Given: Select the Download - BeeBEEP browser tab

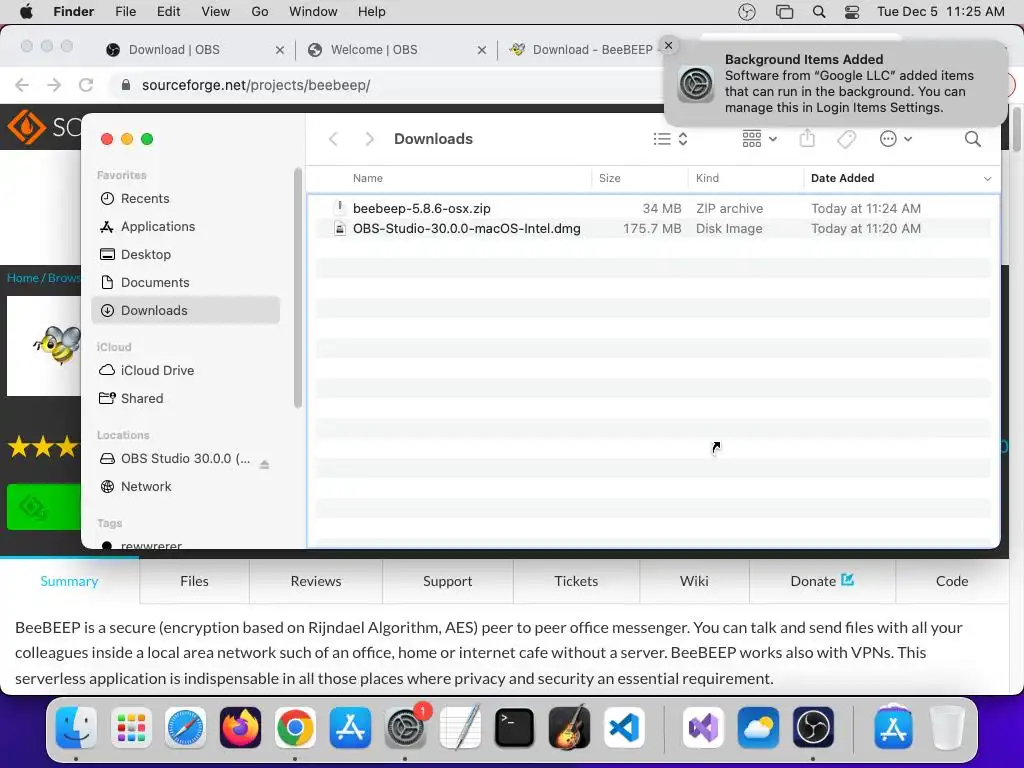Looking at the screenshot, I should point(583,50).
